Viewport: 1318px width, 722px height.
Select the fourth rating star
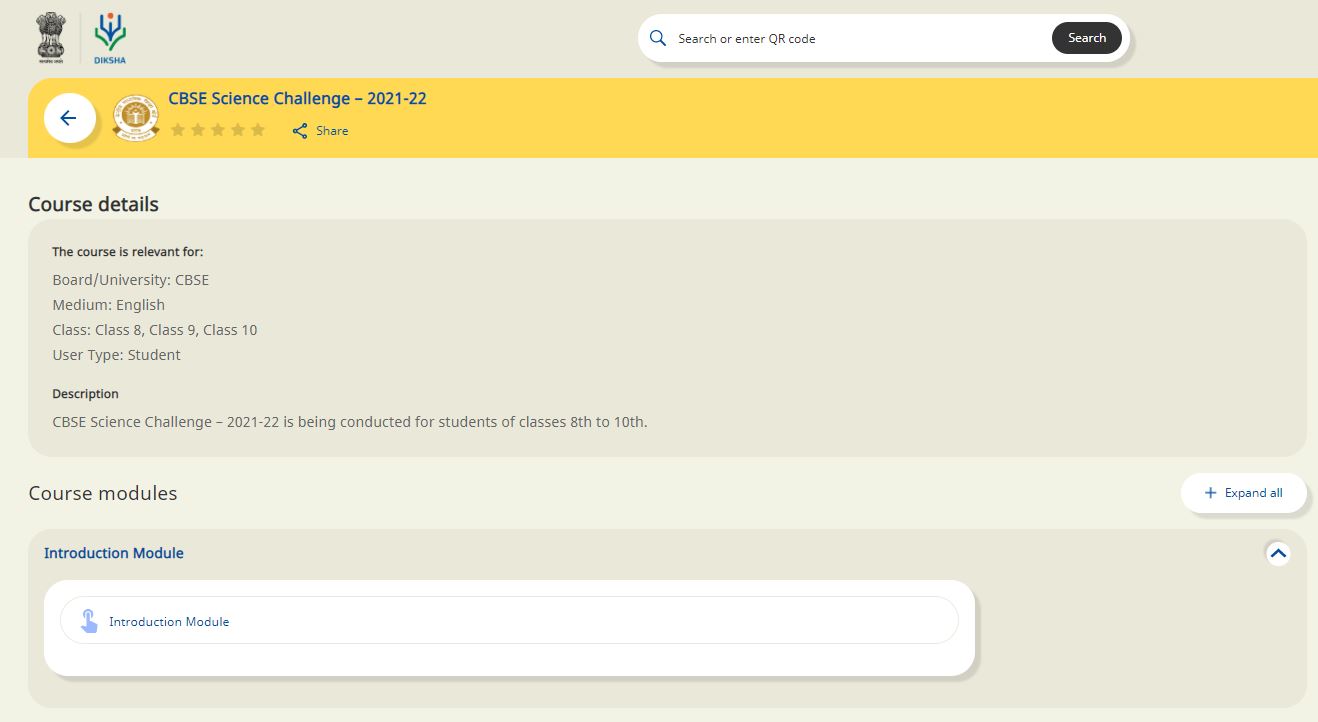pos(238,129)
